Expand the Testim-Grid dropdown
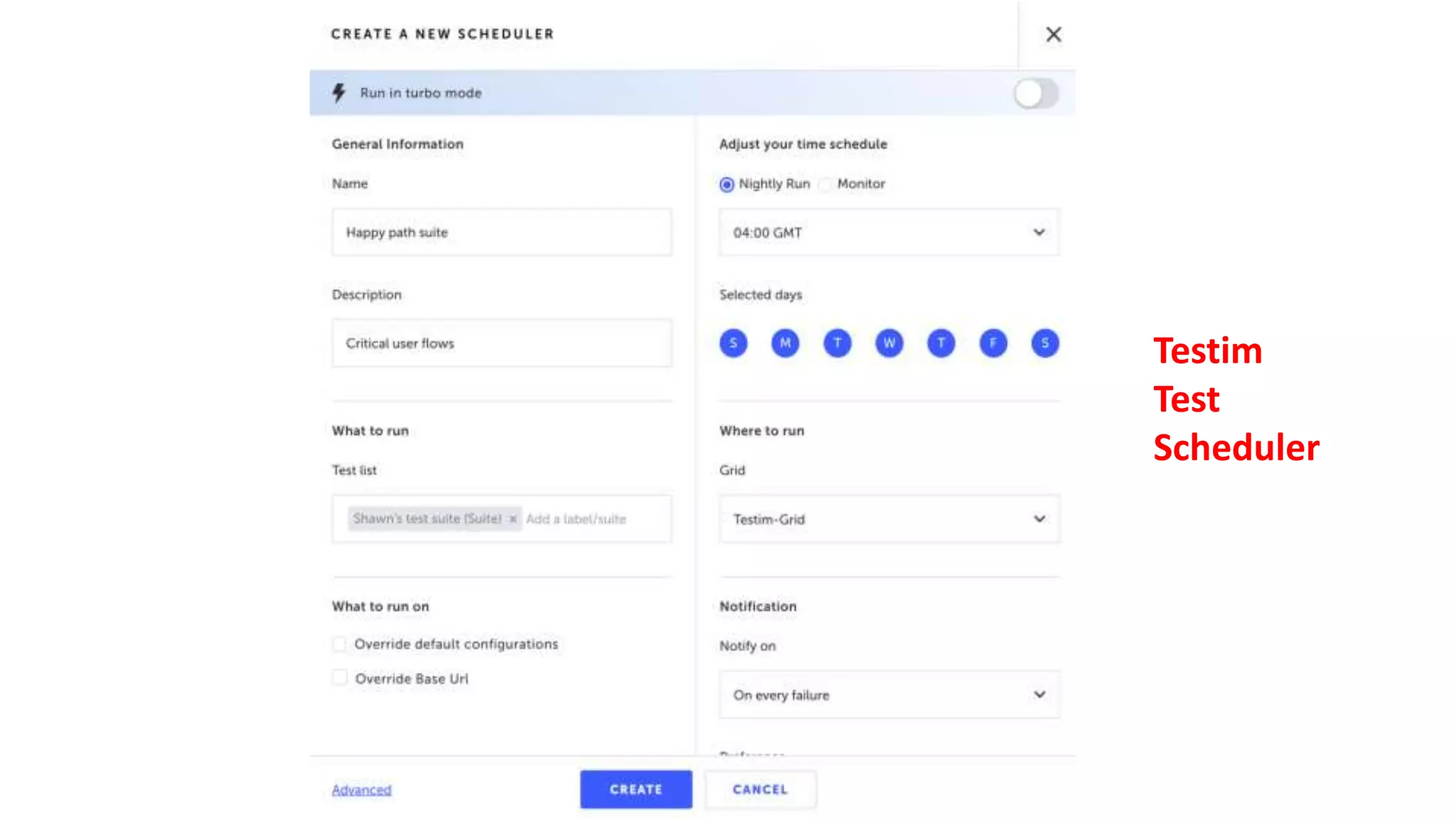 (889, 519)
